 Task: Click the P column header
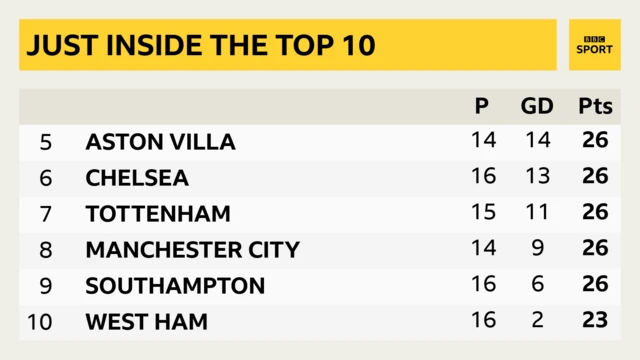point(482,106)
